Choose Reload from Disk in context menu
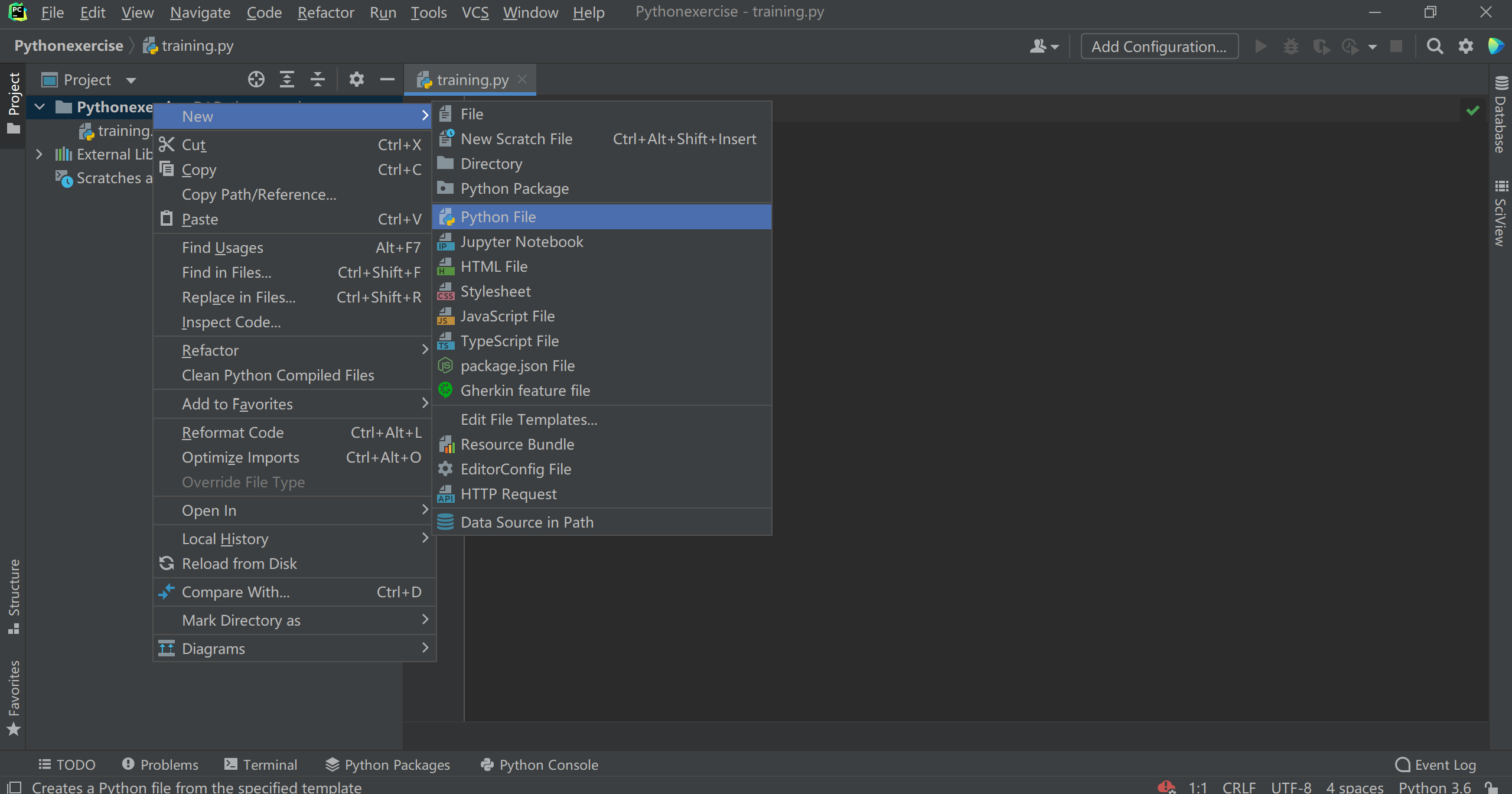Viewport: 1512px width, 794px height. pos(239,564)
